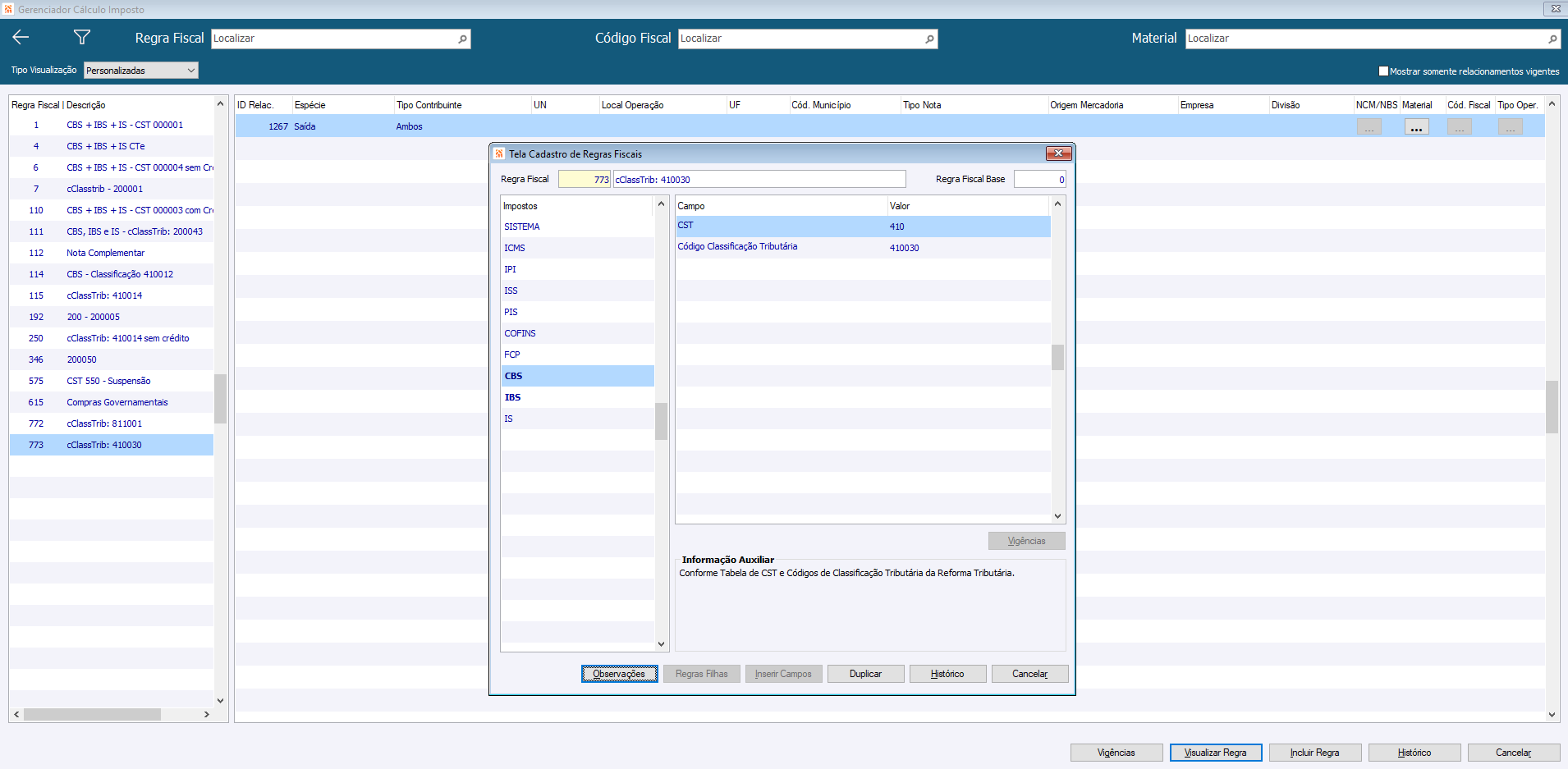The height and width of the screenshot is (769, 1568).
Task: Select PIS in the Impostos list
Action: pos(578,312)
